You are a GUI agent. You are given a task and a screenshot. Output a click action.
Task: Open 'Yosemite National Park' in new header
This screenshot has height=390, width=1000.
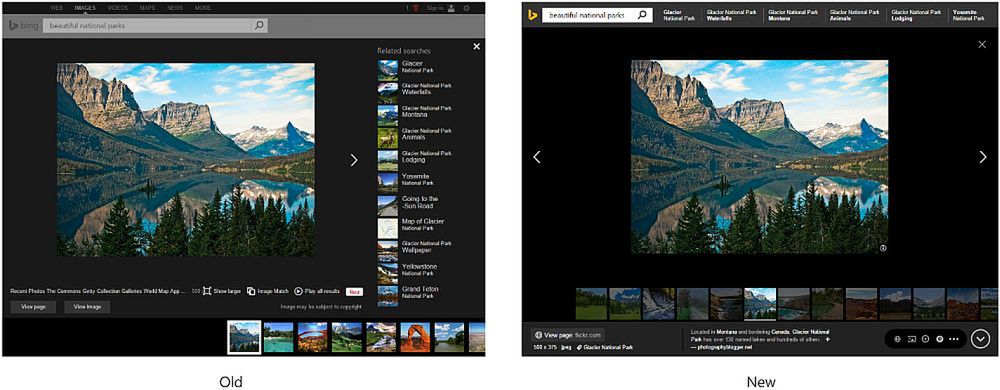[x=969, y=15]
